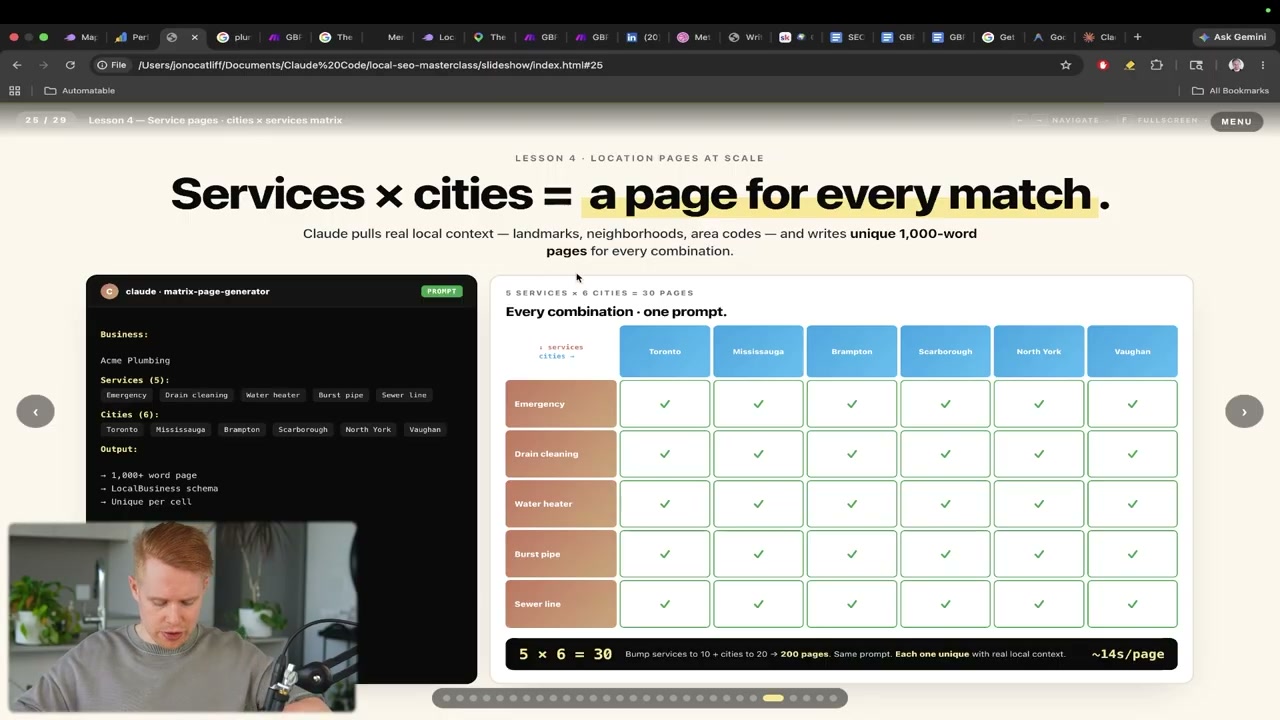Open Chrome's three-dot menu
Image resolution: width=1280 pixels, height=720 pixels.
[1263, 65]
